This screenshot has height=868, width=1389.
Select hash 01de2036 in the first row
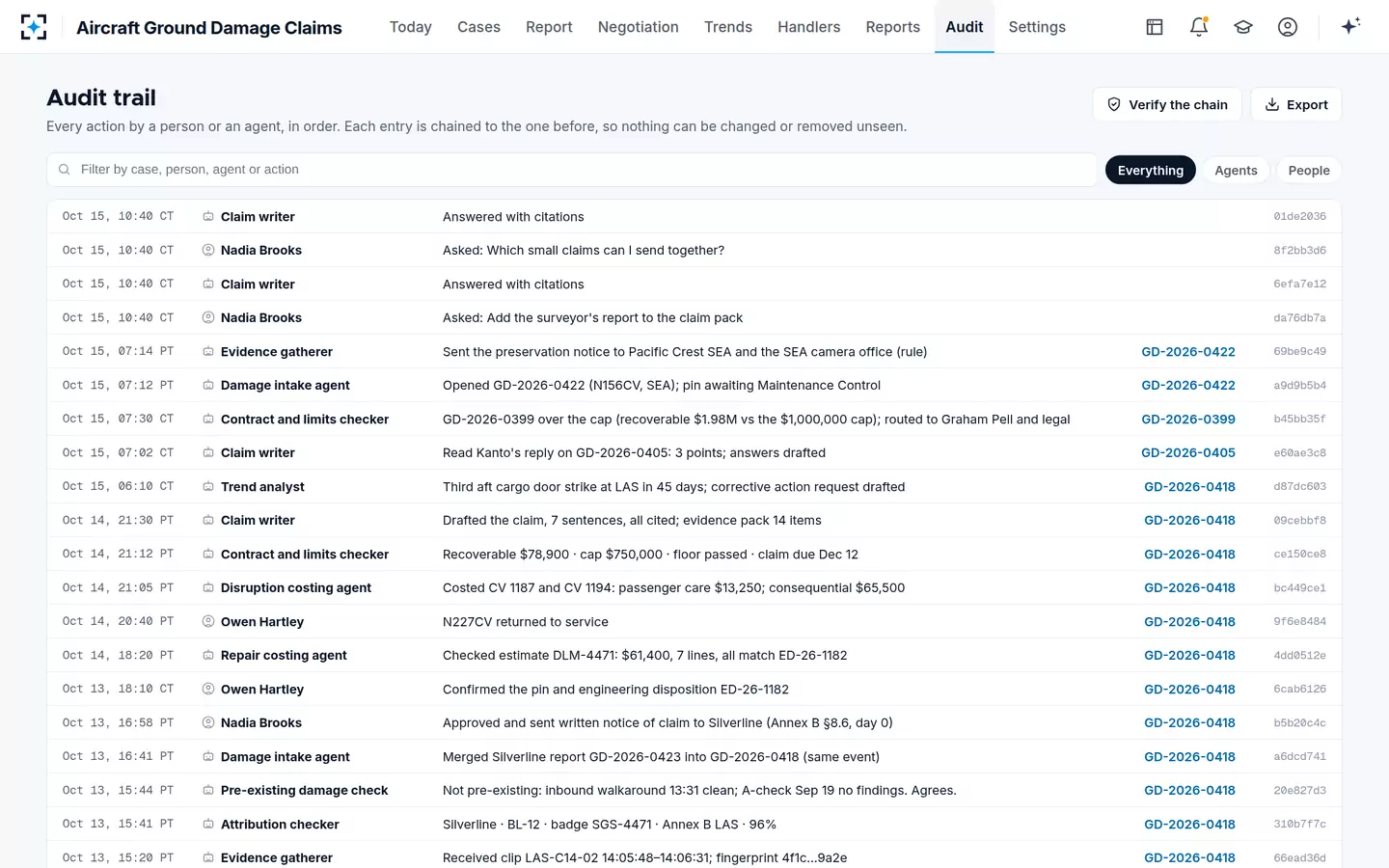[1299, 217]
